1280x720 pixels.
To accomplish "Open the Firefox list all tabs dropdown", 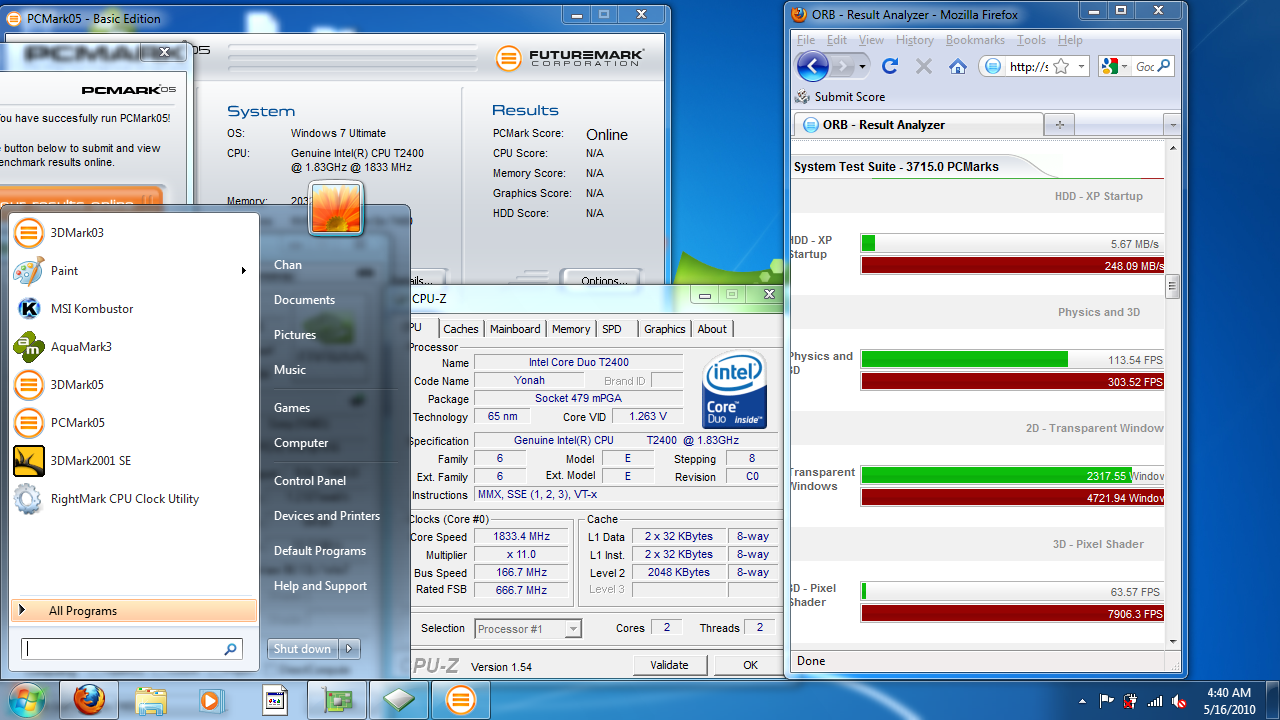I will click(x=1172, y=125).
